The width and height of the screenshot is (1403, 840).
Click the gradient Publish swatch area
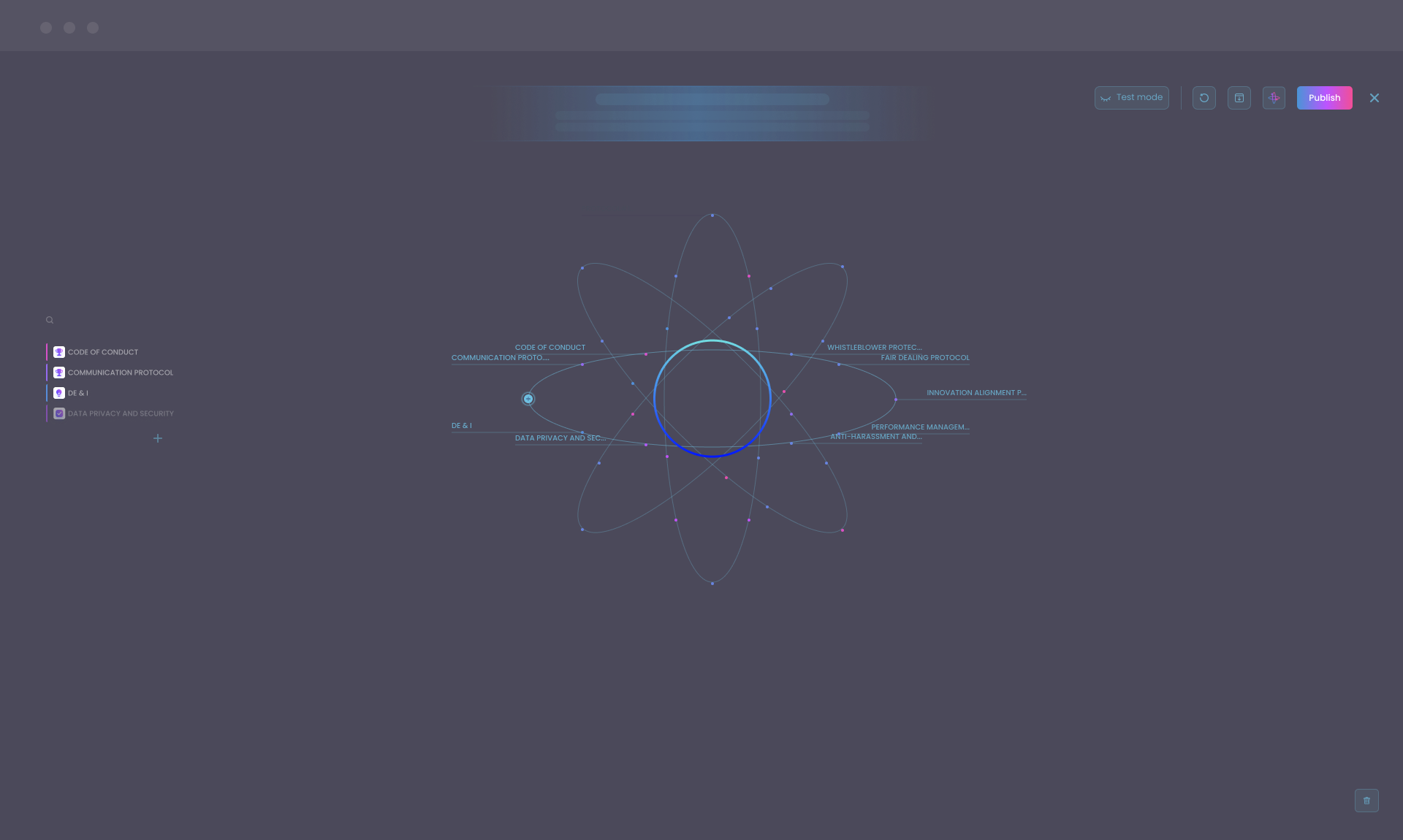[1324, 97]
